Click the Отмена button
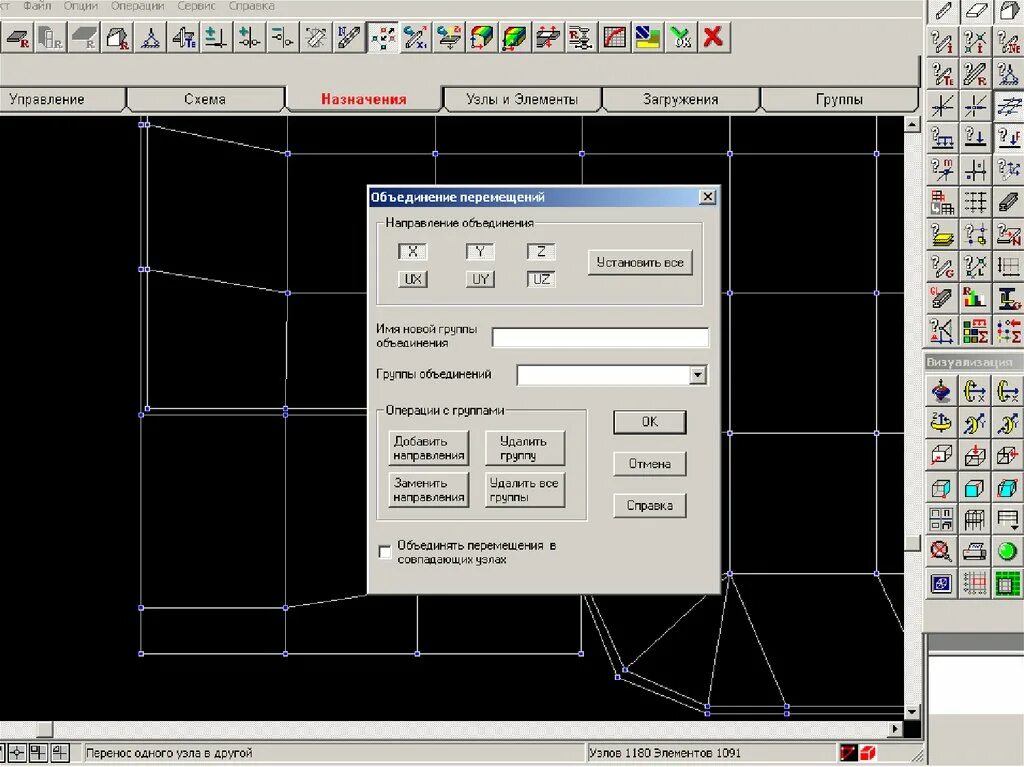Screen dimensions: 1024x767 click(x=650, y=464)
